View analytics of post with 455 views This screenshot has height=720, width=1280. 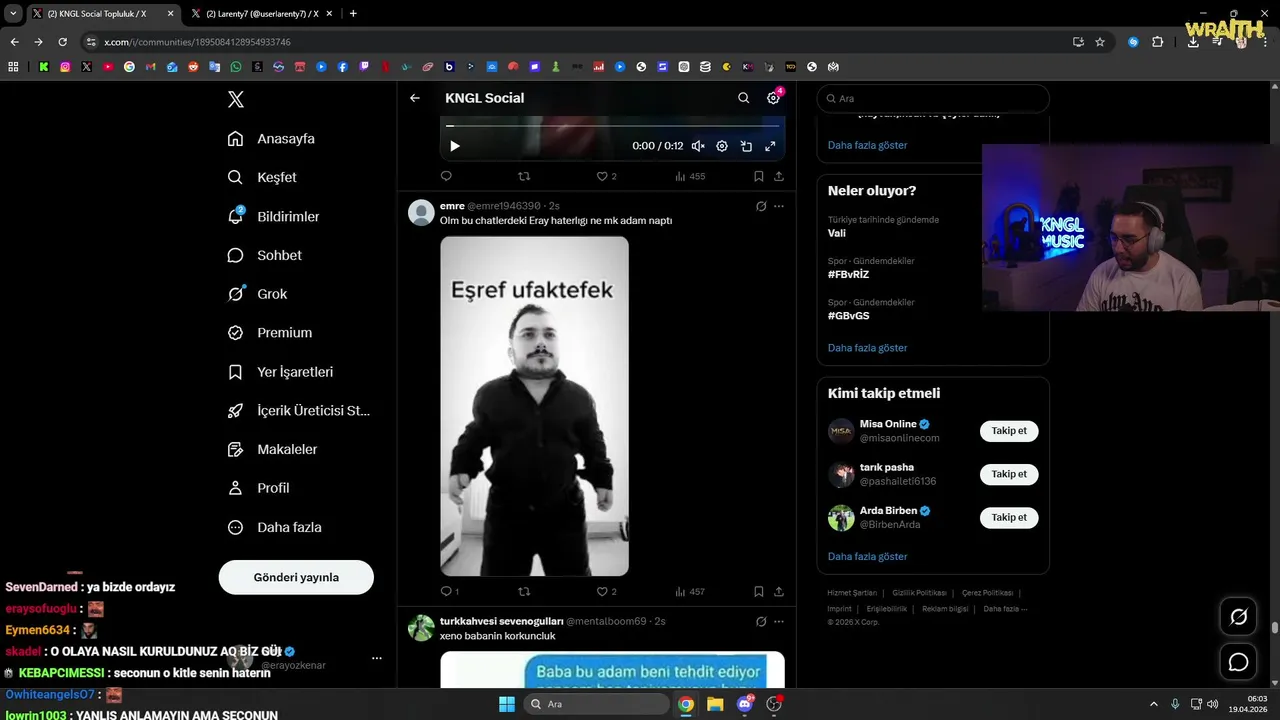coord(690,176)
